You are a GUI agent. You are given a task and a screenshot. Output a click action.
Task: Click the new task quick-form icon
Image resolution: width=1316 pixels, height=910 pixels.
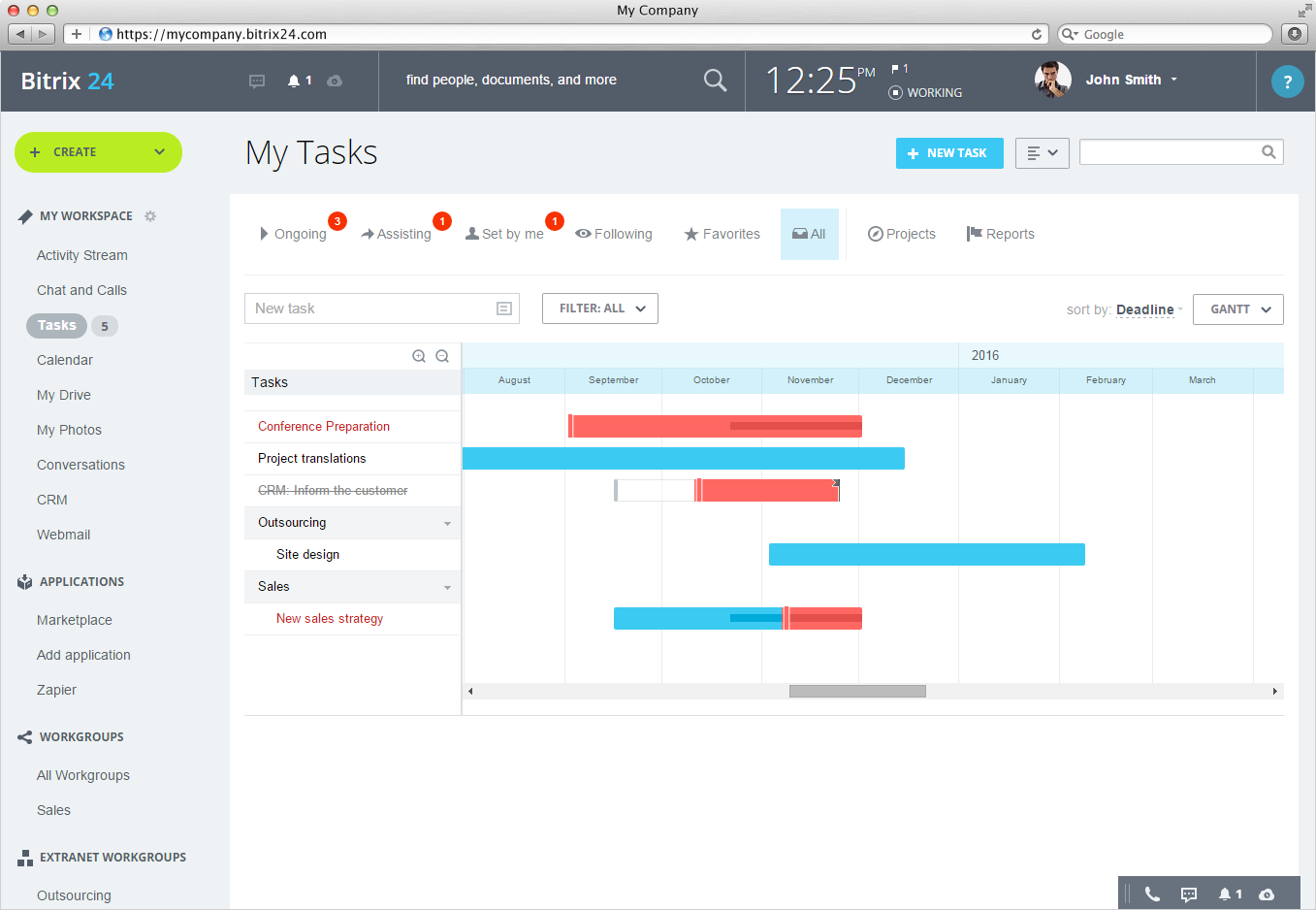tap(503, 308)
